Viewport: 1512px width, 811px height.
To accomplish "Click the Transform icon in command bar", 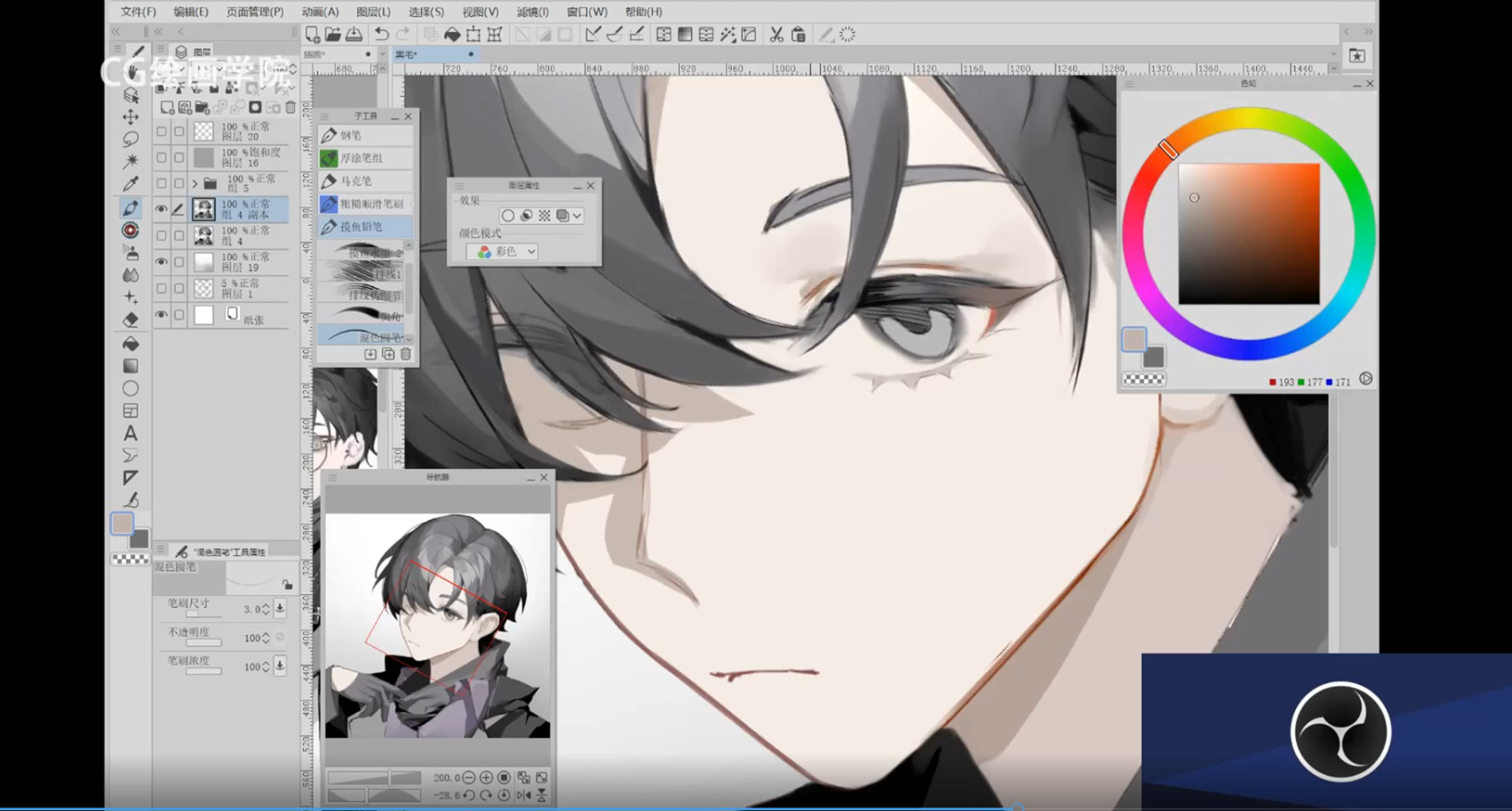I will click(x=473, y=35).
